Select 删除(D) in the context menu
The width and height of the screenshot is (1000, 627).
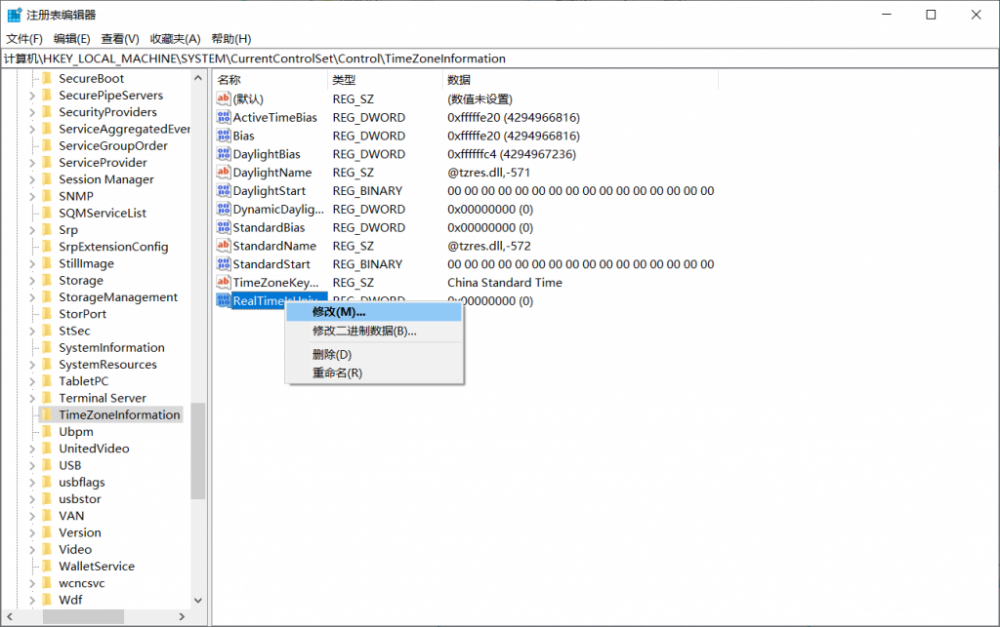click(332, 355)
